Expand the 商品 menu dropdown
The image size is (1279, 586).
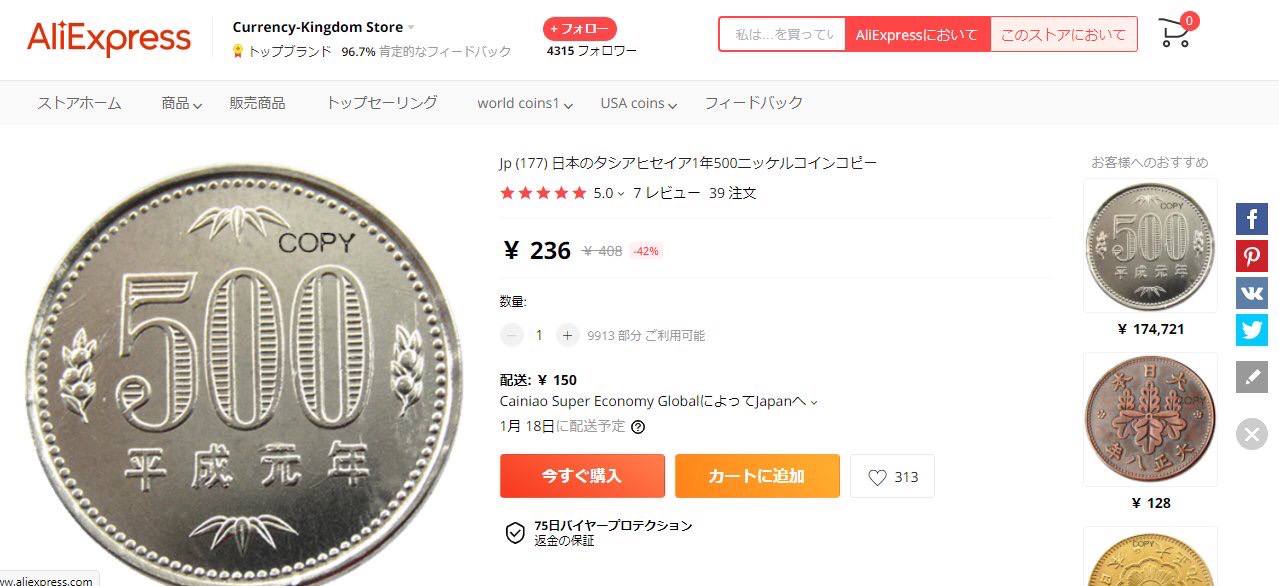182,103
